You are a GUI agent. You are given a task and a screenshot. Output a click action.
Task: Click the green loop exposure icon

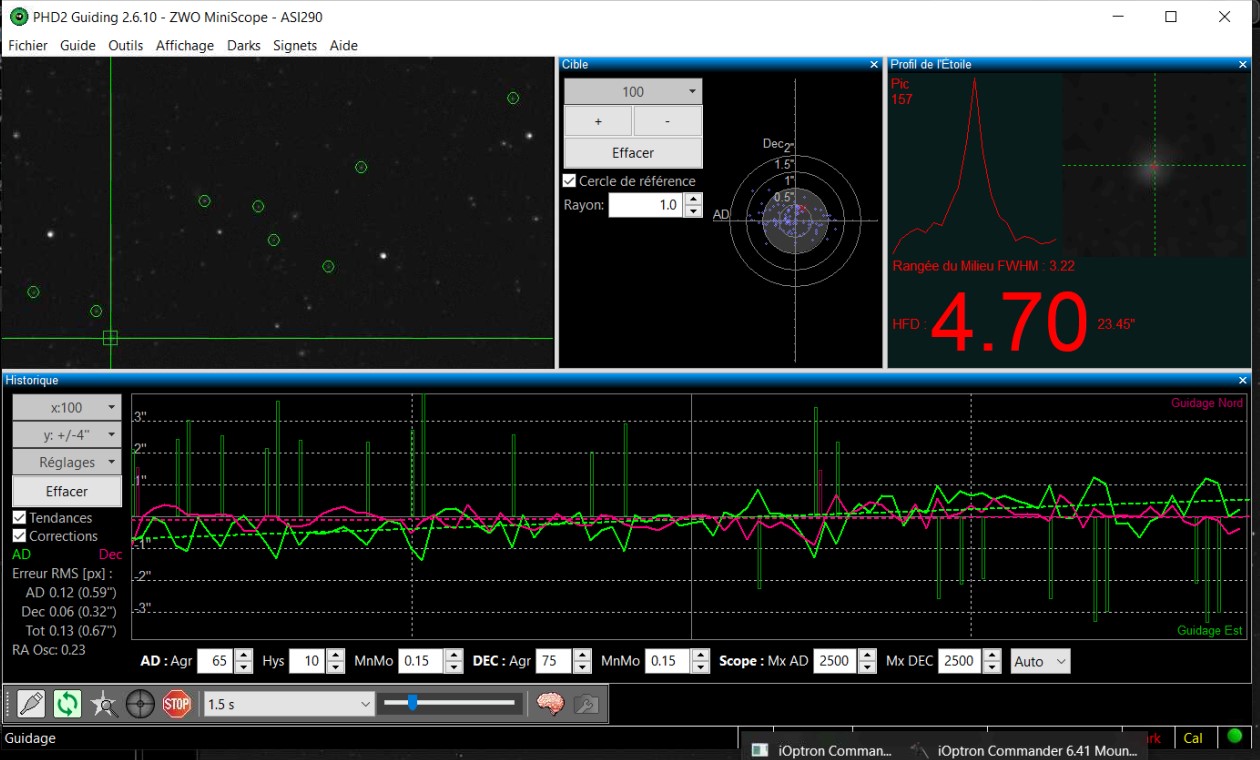pos(67,704)
